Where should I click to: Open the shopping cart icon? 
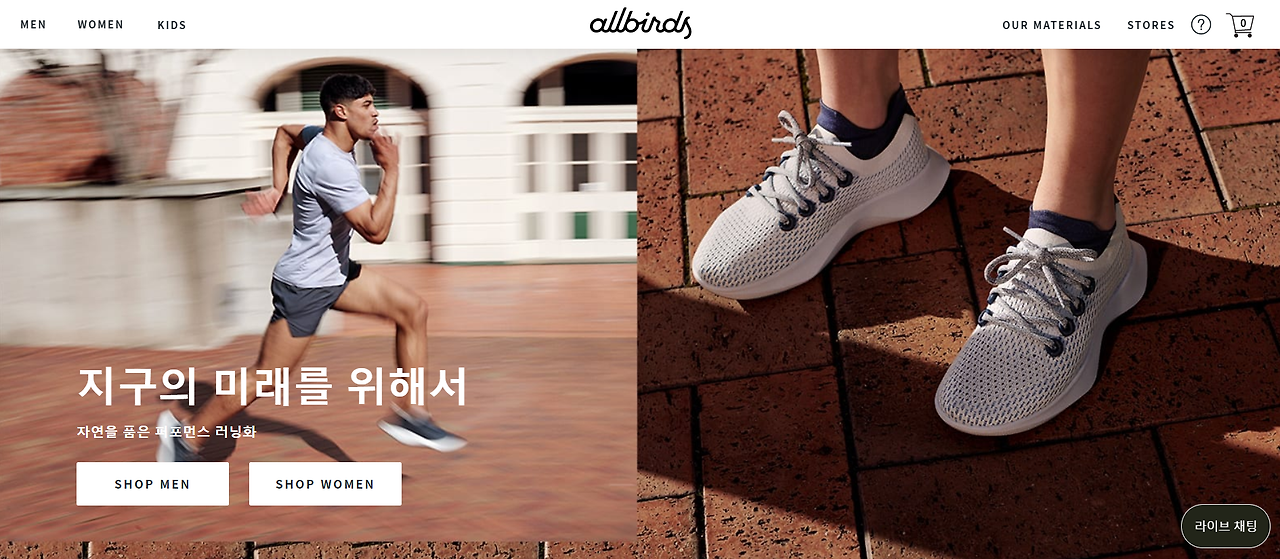click(x=1240, y=25)
